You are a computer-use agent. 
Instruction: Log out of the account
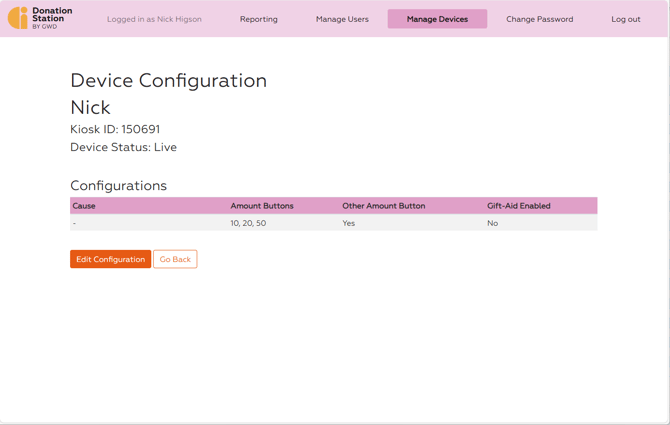tap(625, 19)
